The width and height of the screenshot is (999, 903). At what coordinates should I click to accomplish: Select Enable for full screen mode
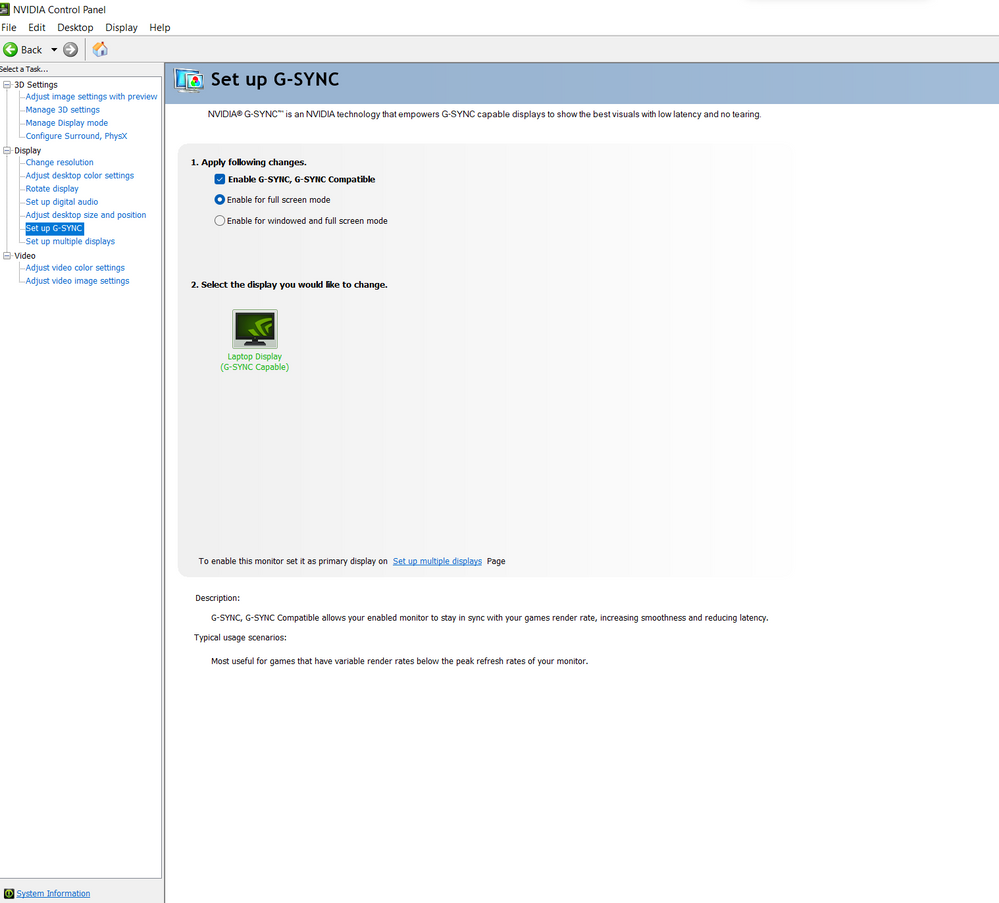point(220,199)
